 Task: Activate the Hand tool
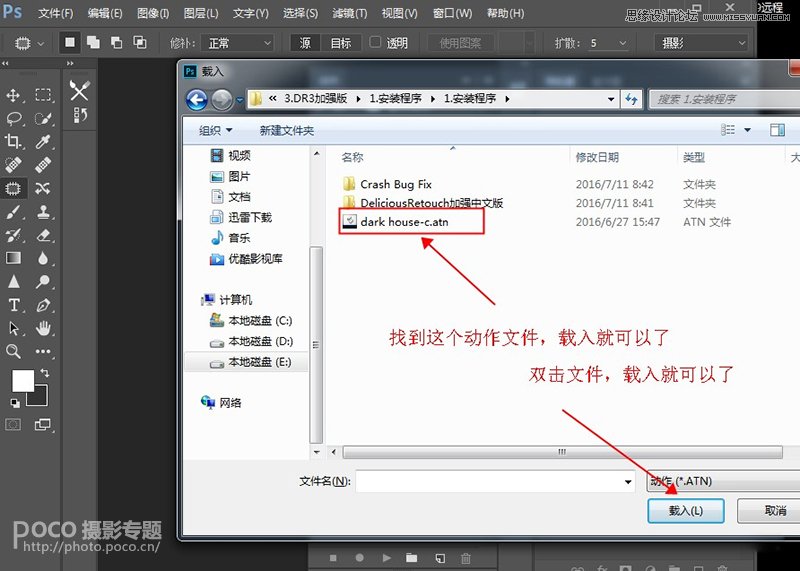pos(43,328)
